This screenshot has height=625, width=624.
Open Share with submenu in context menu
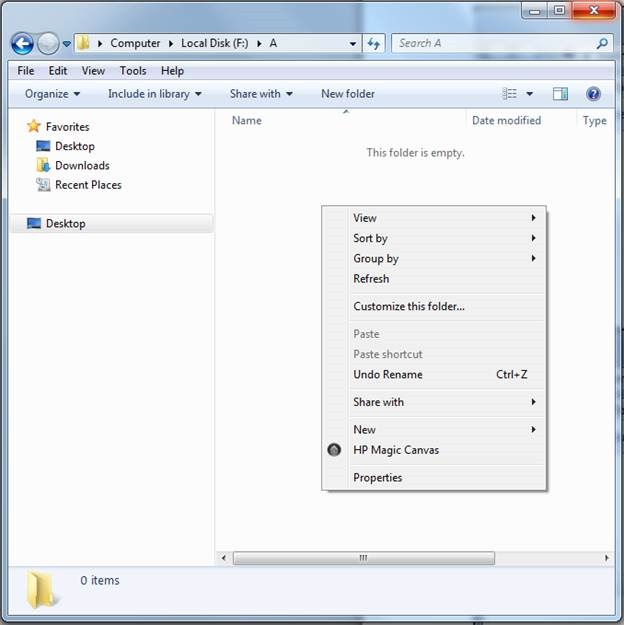click(x=434, y=402)
